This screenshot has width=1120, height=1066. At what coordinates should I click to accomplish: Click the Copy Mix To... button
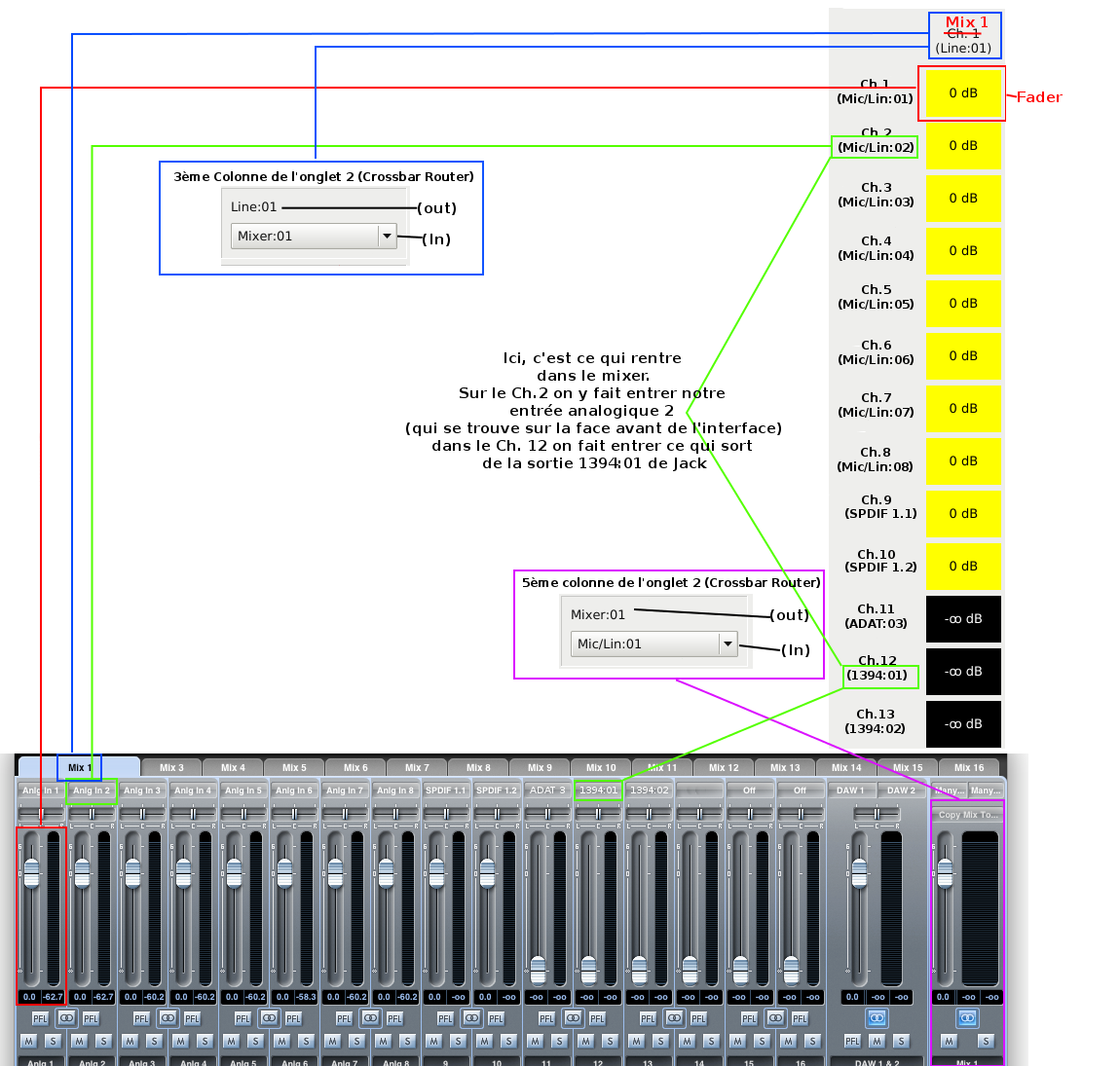coord(969,815)
